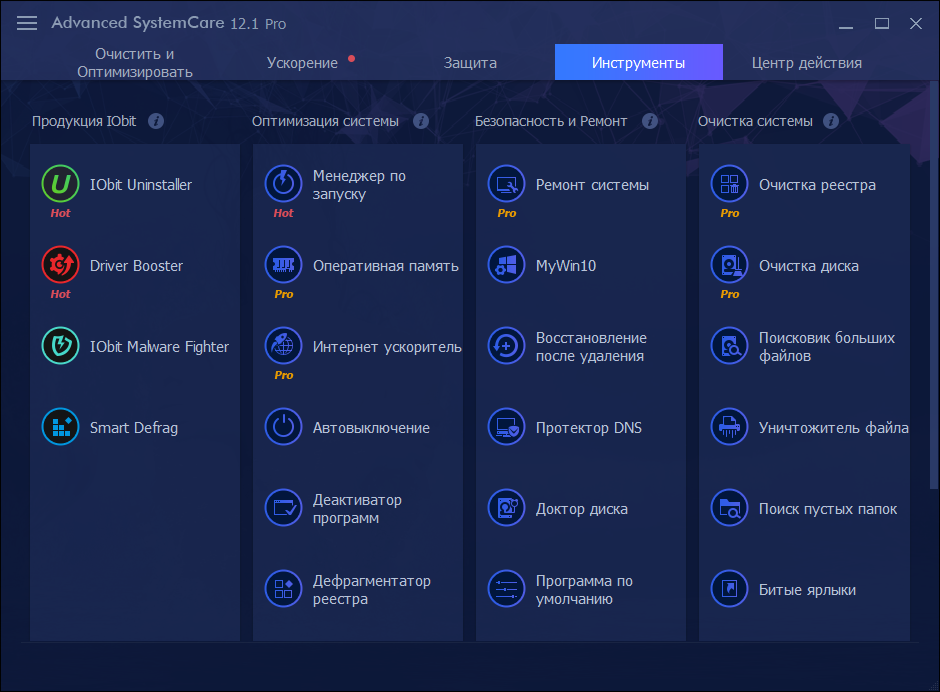Click the IObit Uninstaller label
The image size is (940, 692).
coord(141,185)
